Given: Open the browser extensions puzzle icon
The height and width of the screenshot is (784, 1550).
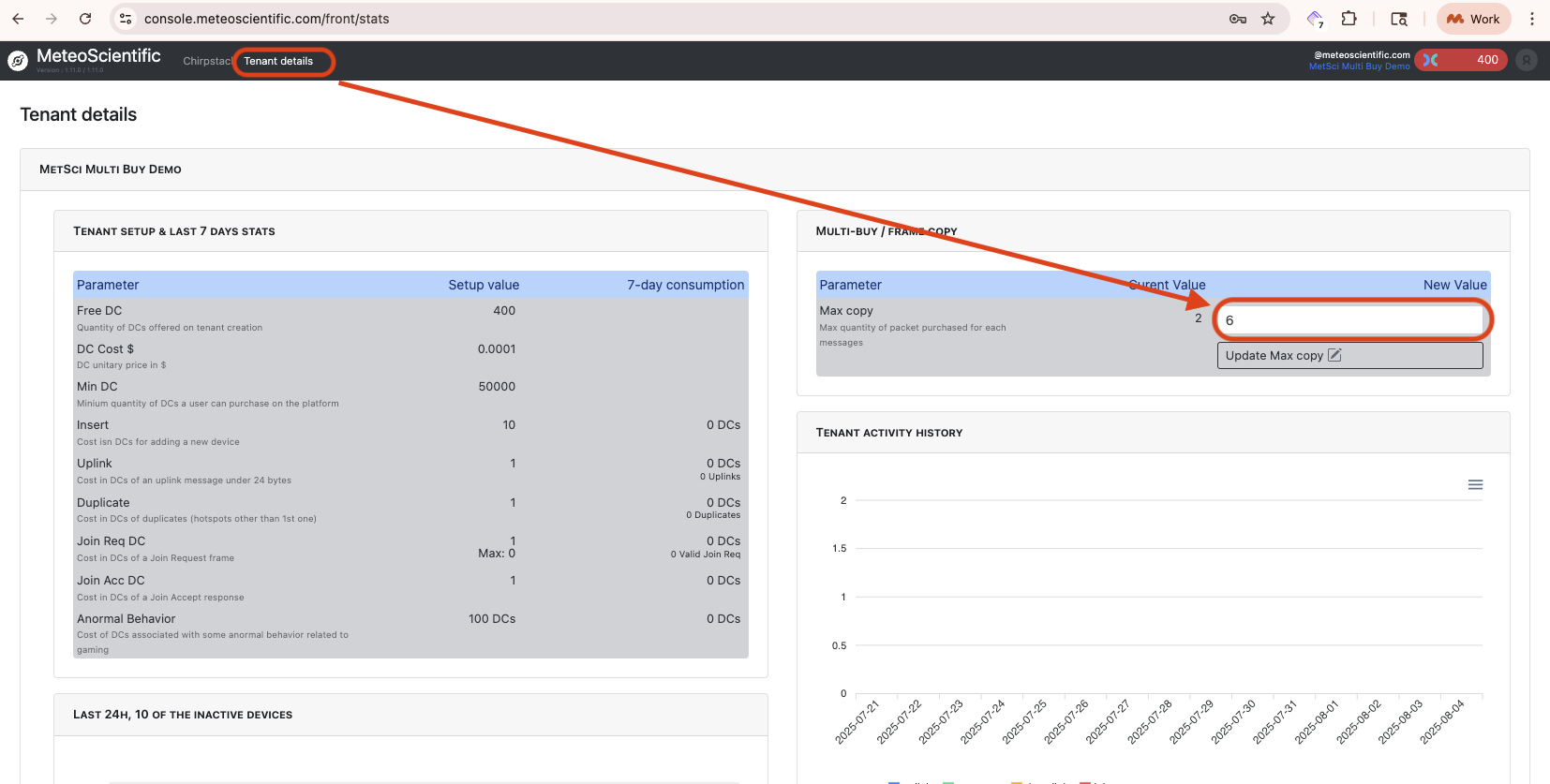Looking at the screenshot, I should click(x=1349, y=19).
